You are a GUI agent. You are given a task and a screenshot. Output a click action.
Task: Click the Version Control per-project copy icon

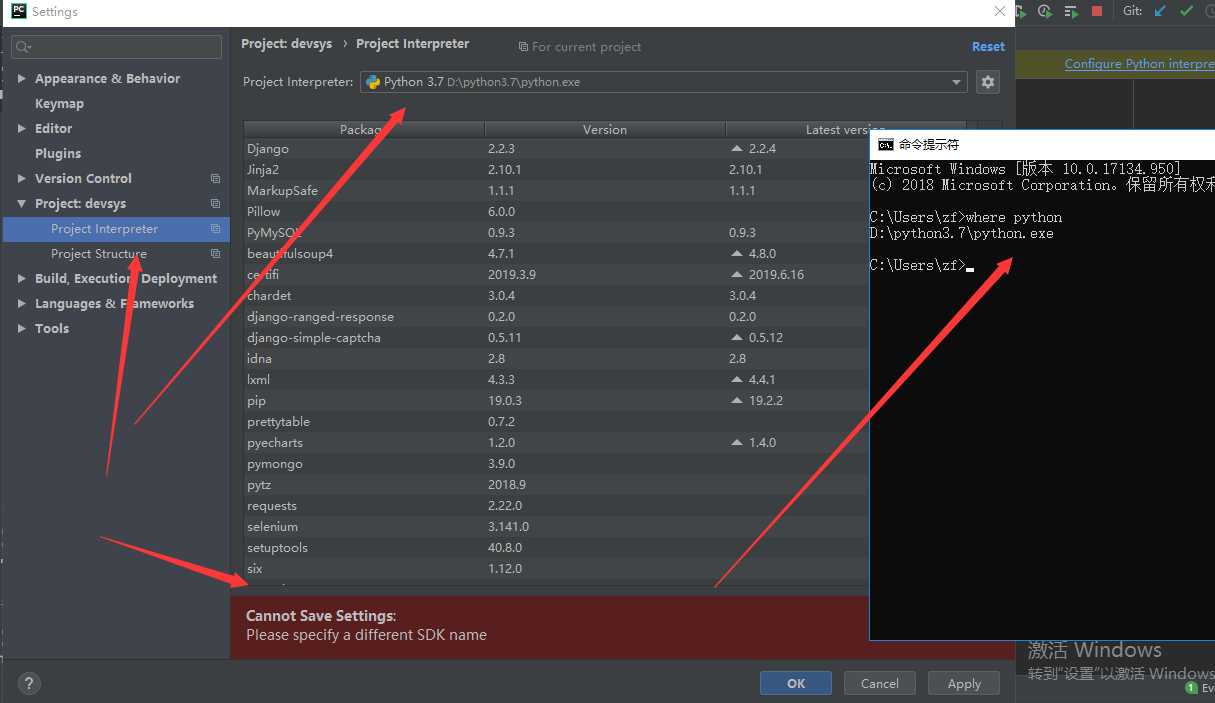[x=215, y=179]
